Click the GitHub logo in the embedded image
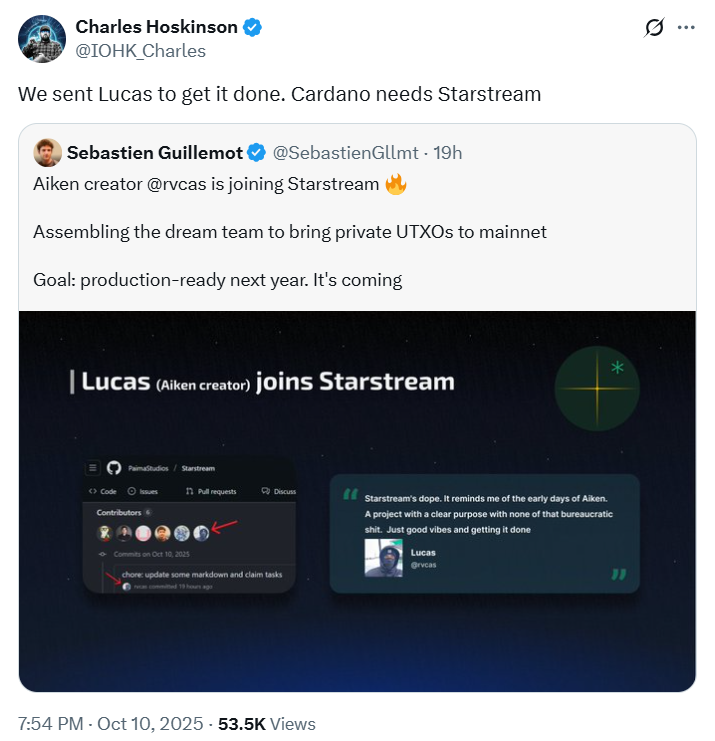The height and width of the screenshot is (741, 715). coord(113,468)
